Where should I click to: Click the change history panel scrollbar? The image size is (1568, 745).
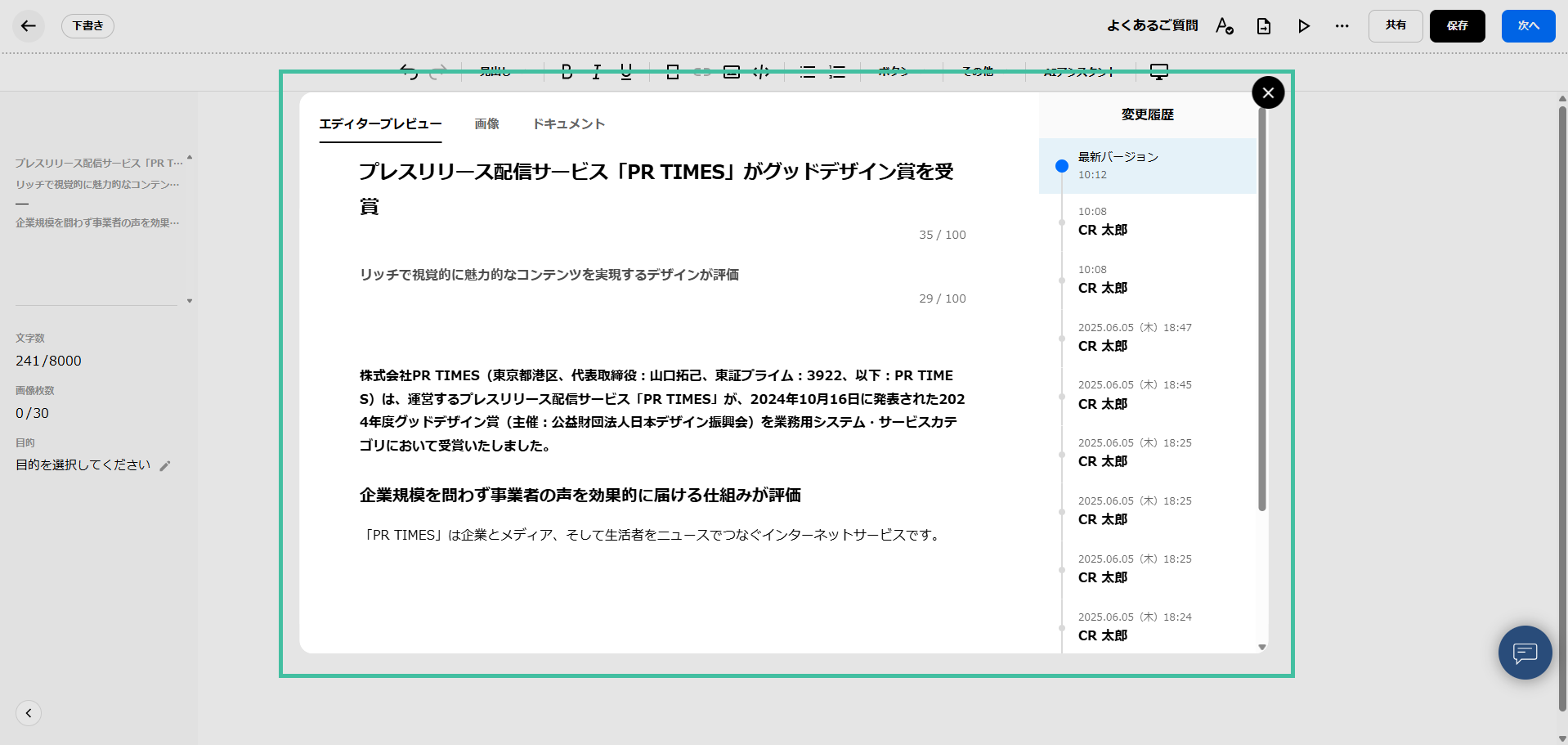pos(1261,311)
